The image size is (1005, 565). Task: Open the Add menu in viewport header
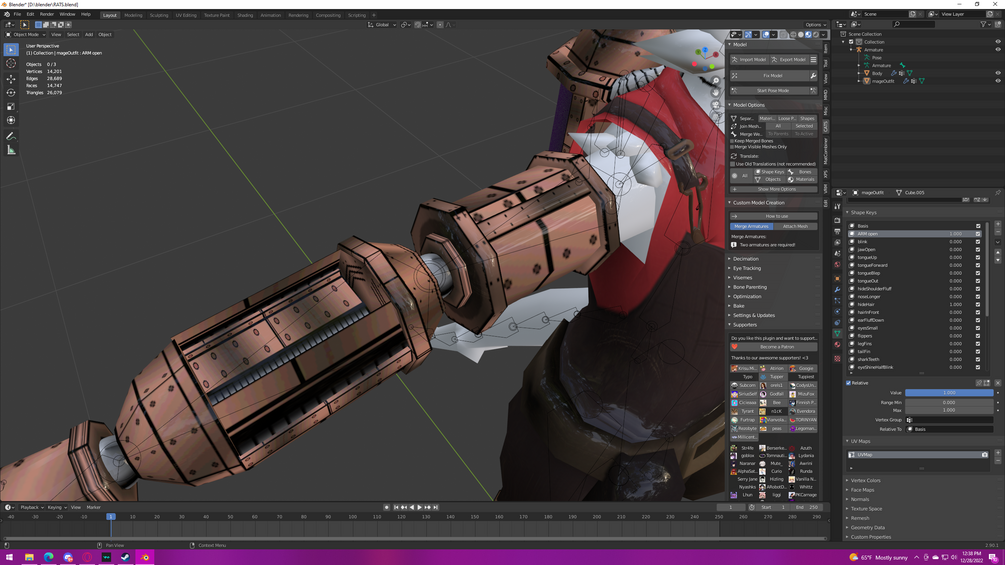89,35
